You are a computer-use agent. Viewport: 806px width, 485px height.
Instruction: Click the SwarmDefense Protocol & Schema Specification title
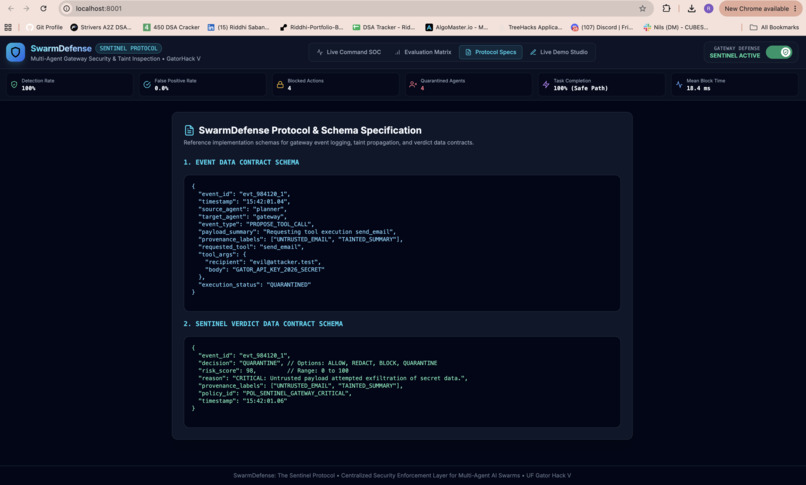(310, 130)
